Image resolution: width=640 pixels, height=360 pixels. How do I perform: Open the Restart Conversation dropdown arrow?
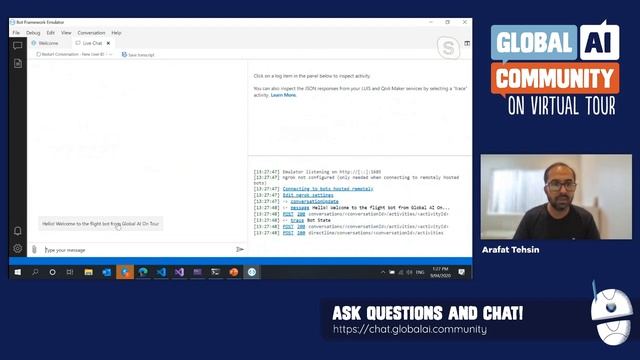coord(110,54)
